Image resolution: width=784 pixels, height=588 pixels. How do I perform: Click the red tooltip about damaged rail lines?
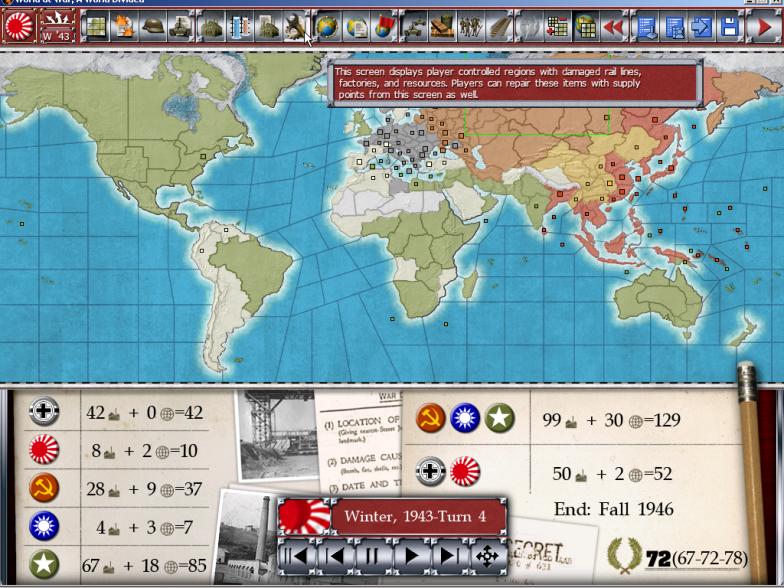point(515,83)
